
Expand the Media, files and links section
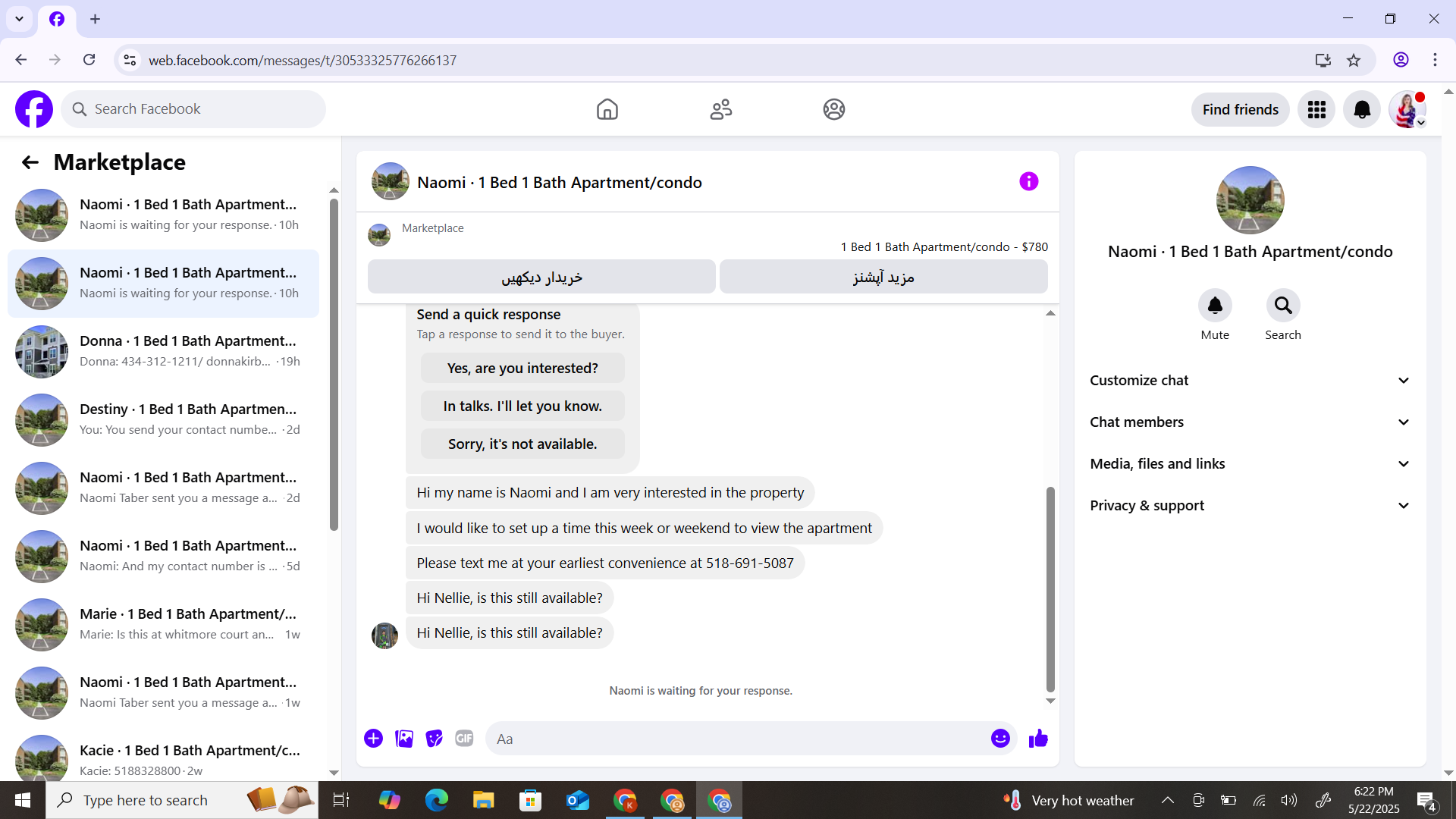(1250, 464)
